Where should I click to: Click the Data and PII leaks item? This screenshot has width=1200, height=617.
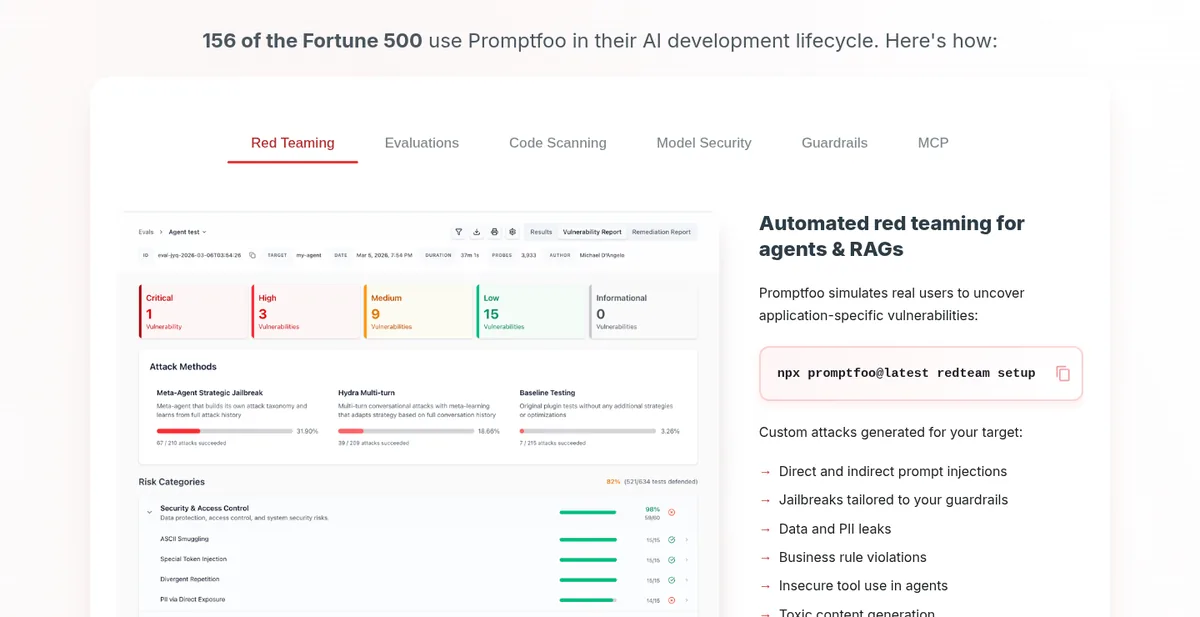835,529
